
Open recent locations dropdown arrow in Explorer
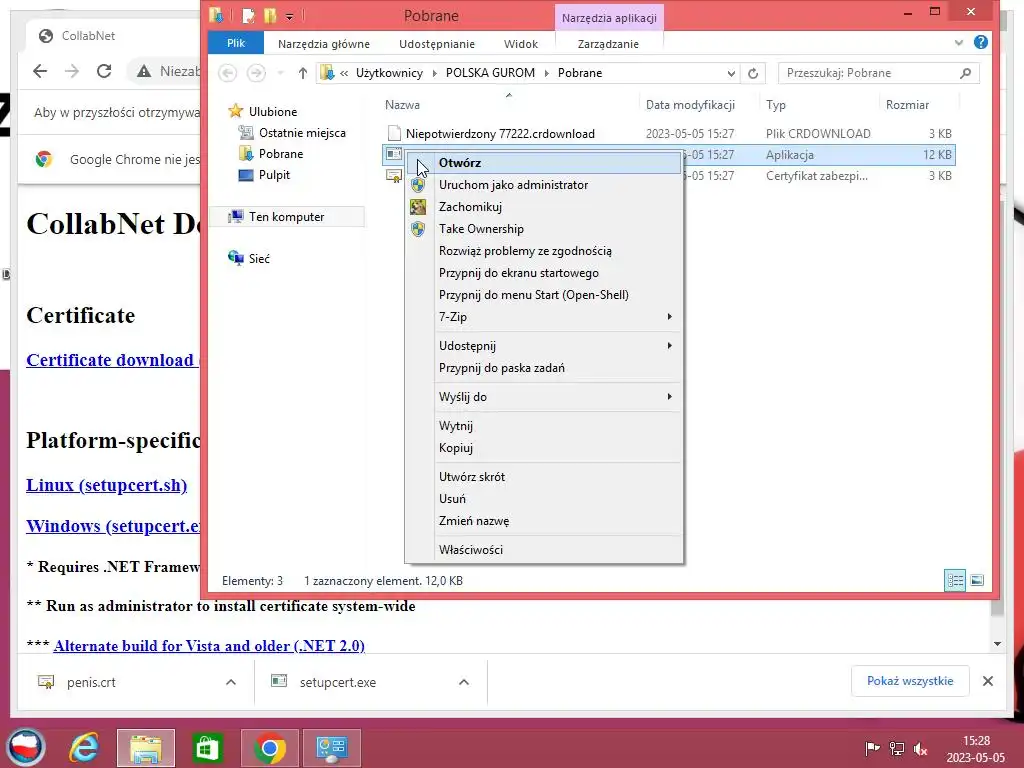point(281,73)
